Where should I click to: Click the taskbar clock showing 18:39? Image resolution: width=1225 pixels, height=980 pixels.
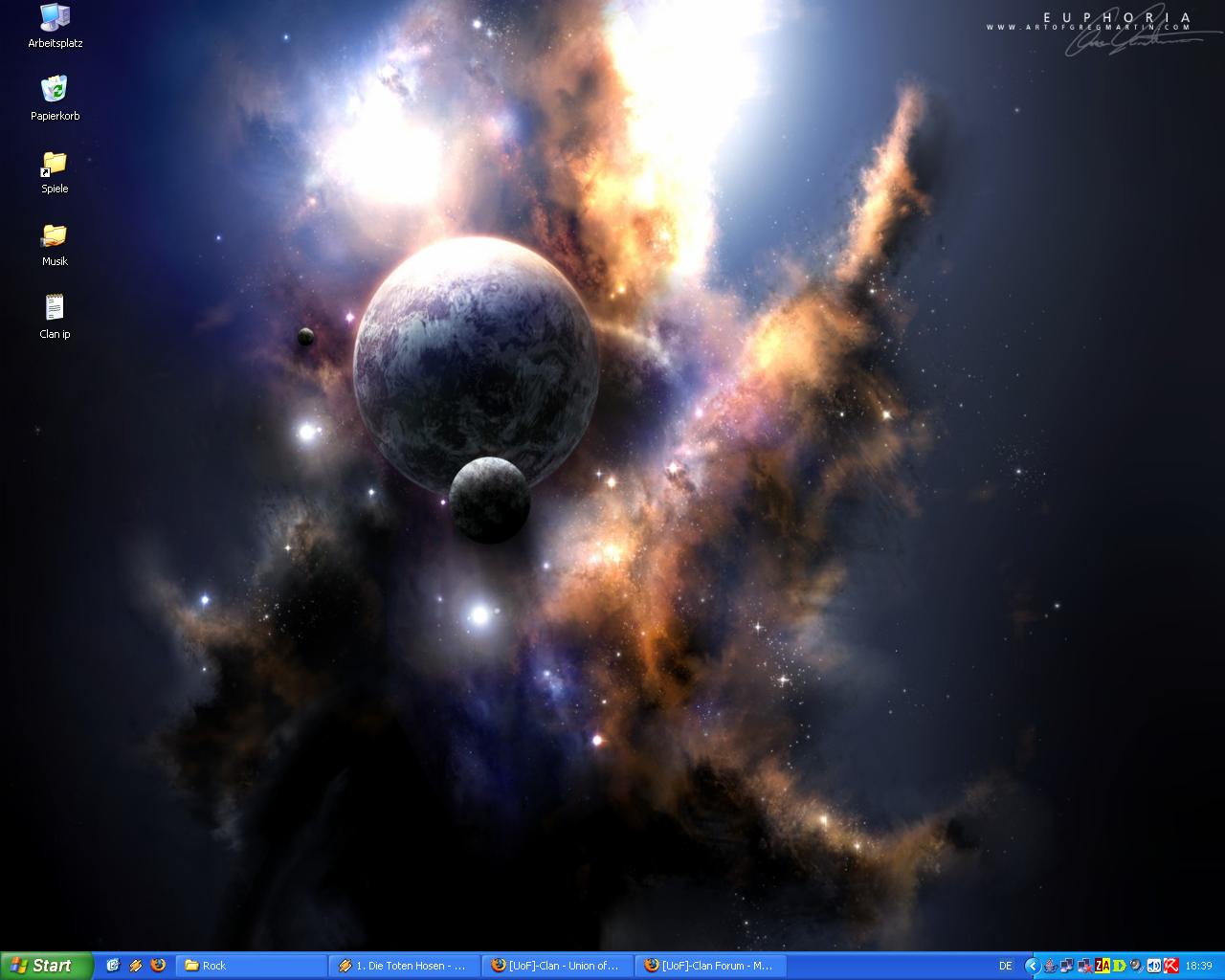[1198, 966]
